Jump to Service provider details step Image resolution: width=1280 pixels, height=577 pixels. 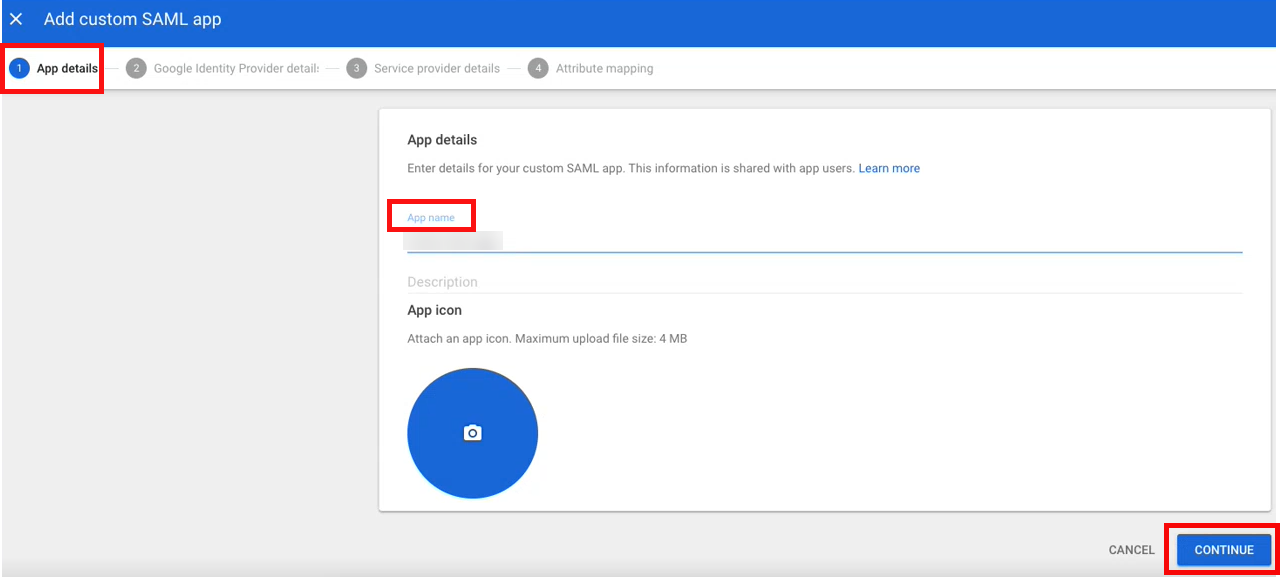pyautogui.click(x=436, y=69)
